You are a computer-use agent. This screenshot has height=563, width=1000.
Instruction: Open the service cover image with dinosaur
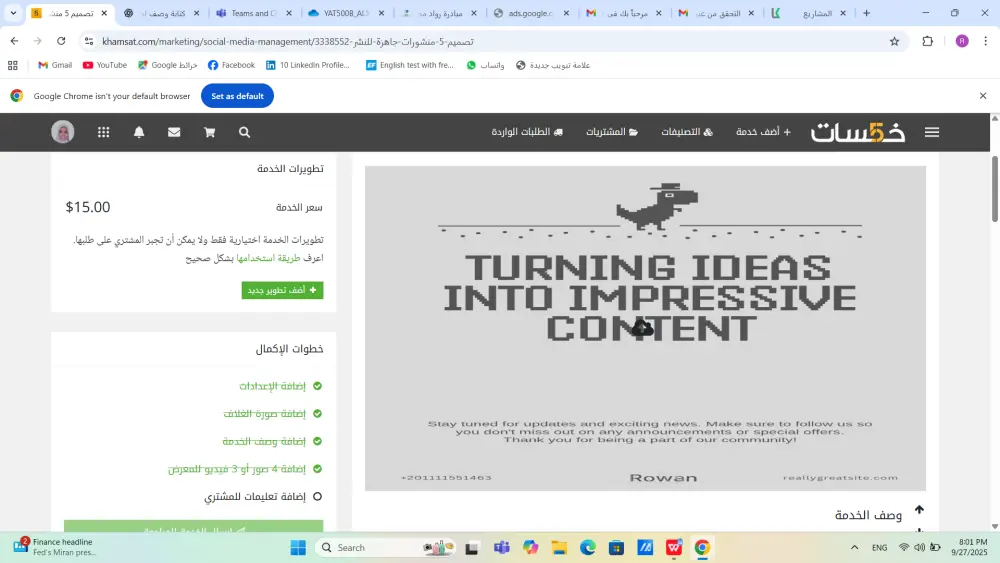(x=645, y=328)
